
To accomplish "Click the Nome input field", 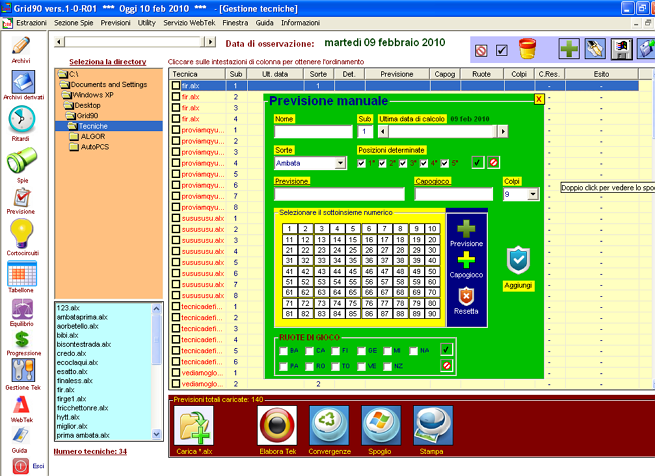I will pyautogui.click(x=313, y=132).
